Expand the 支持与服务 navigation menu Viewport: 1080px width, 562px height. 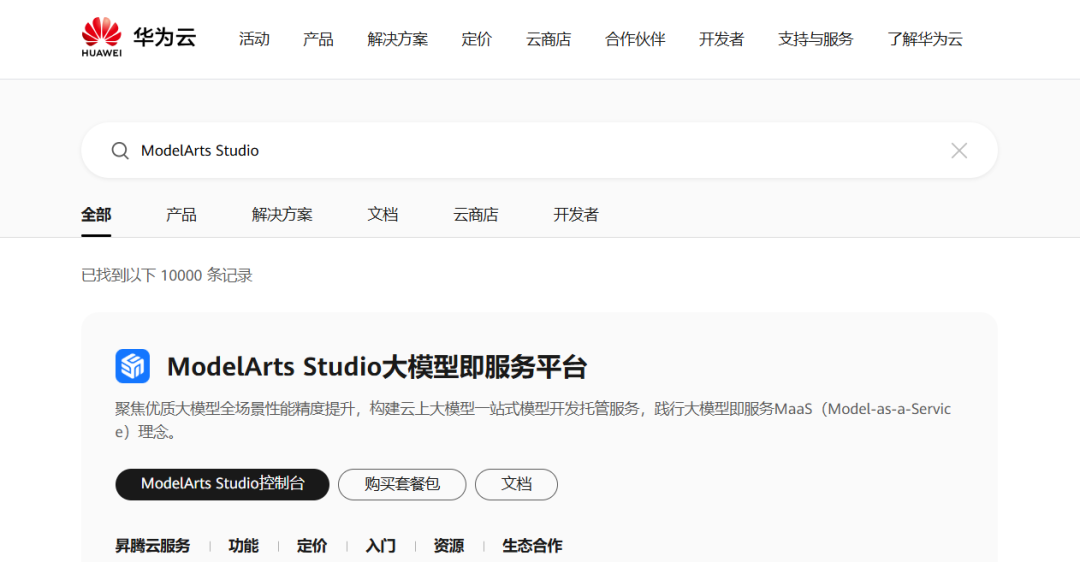coord(815,39)
